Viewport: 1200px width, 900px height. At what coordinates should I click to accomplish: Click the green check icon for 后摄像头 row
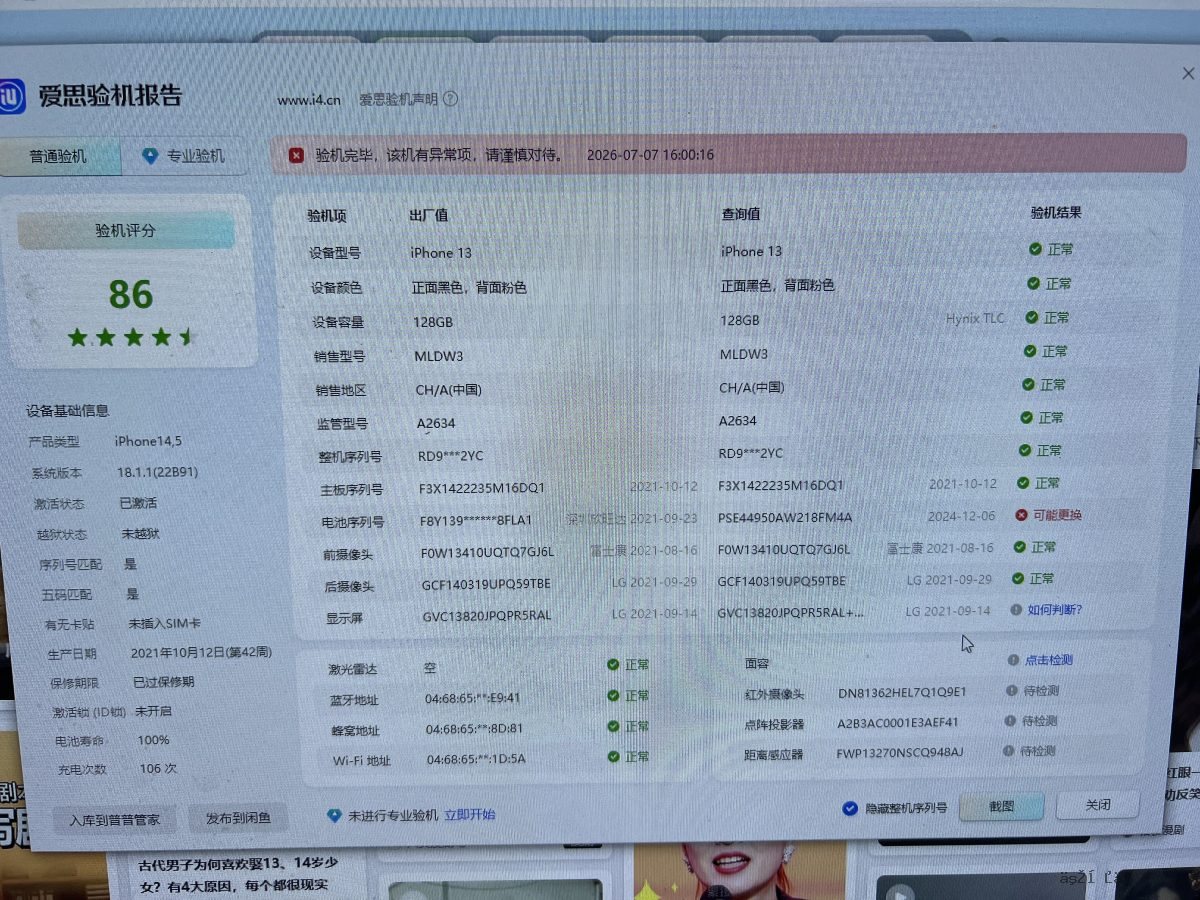pyautogui.click(x=1017, y=578)
